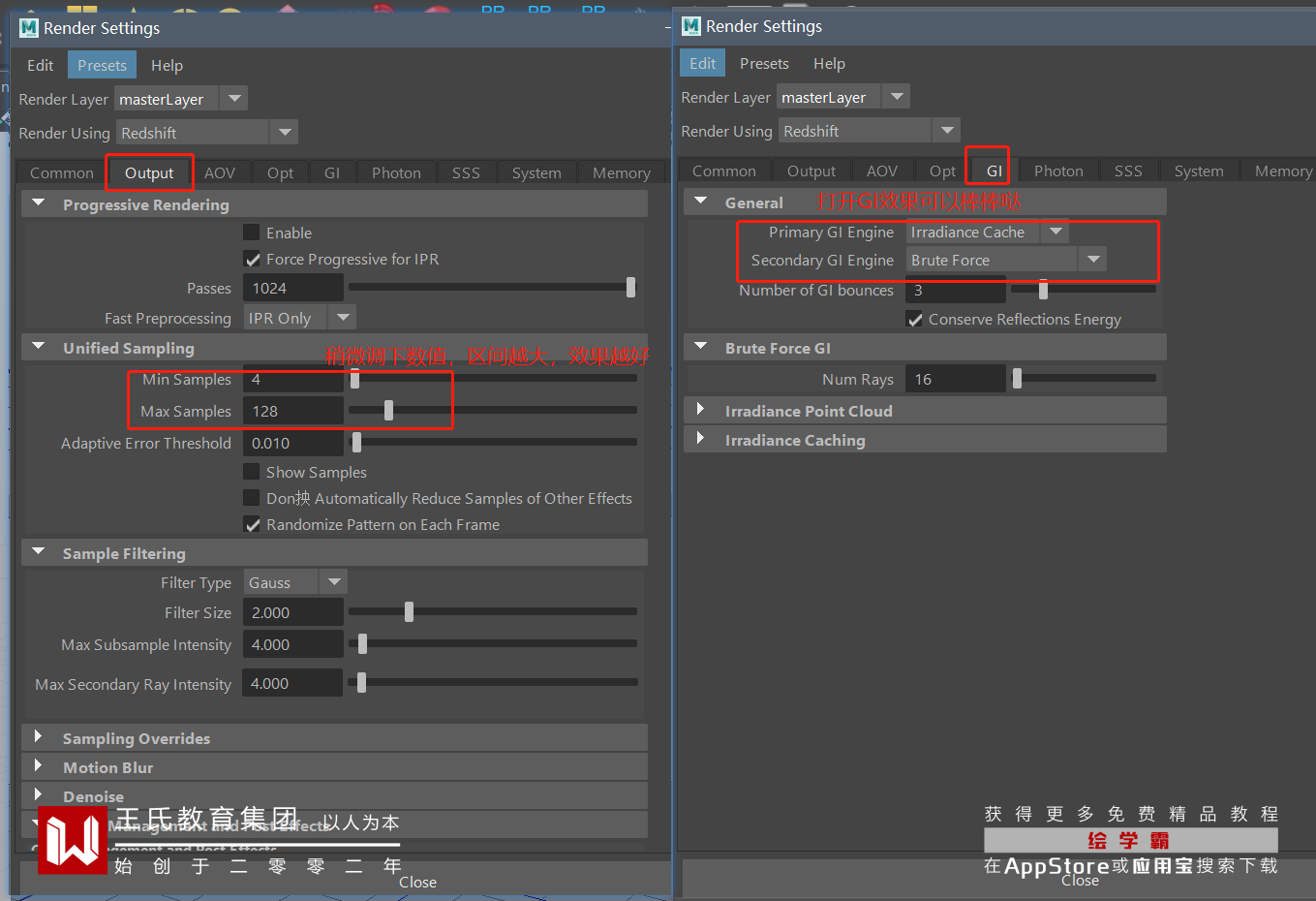Click the Passes value field
The height and width of the screenshot is (901, 1316).
[x=293, y=288]
